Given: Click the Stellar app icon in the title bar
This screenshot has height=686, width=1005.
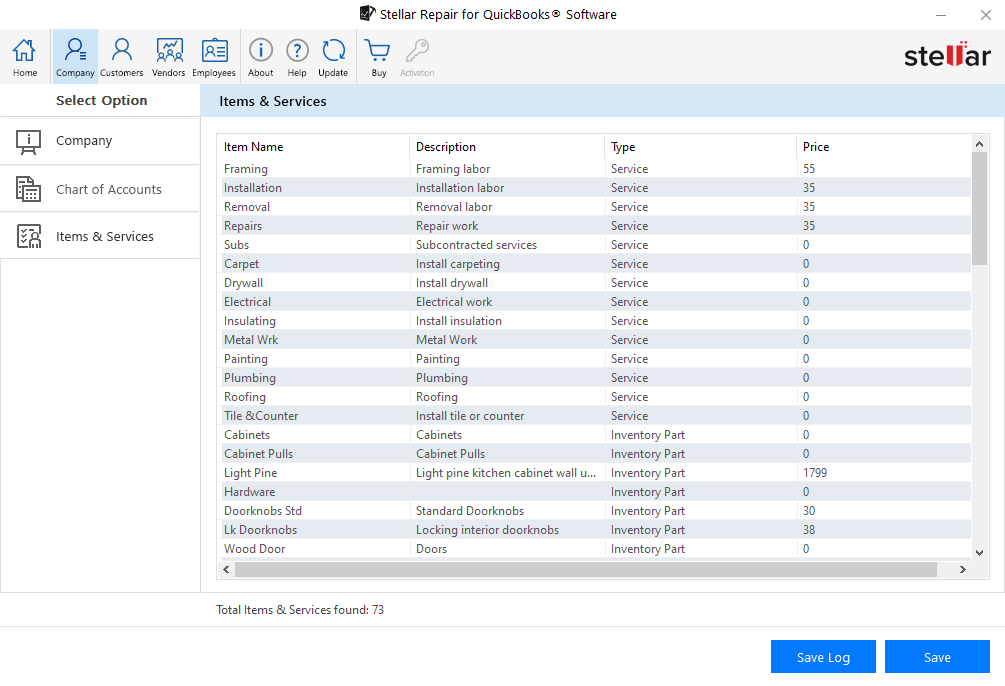Looking at the screenshot, I should tap(367, 13).
